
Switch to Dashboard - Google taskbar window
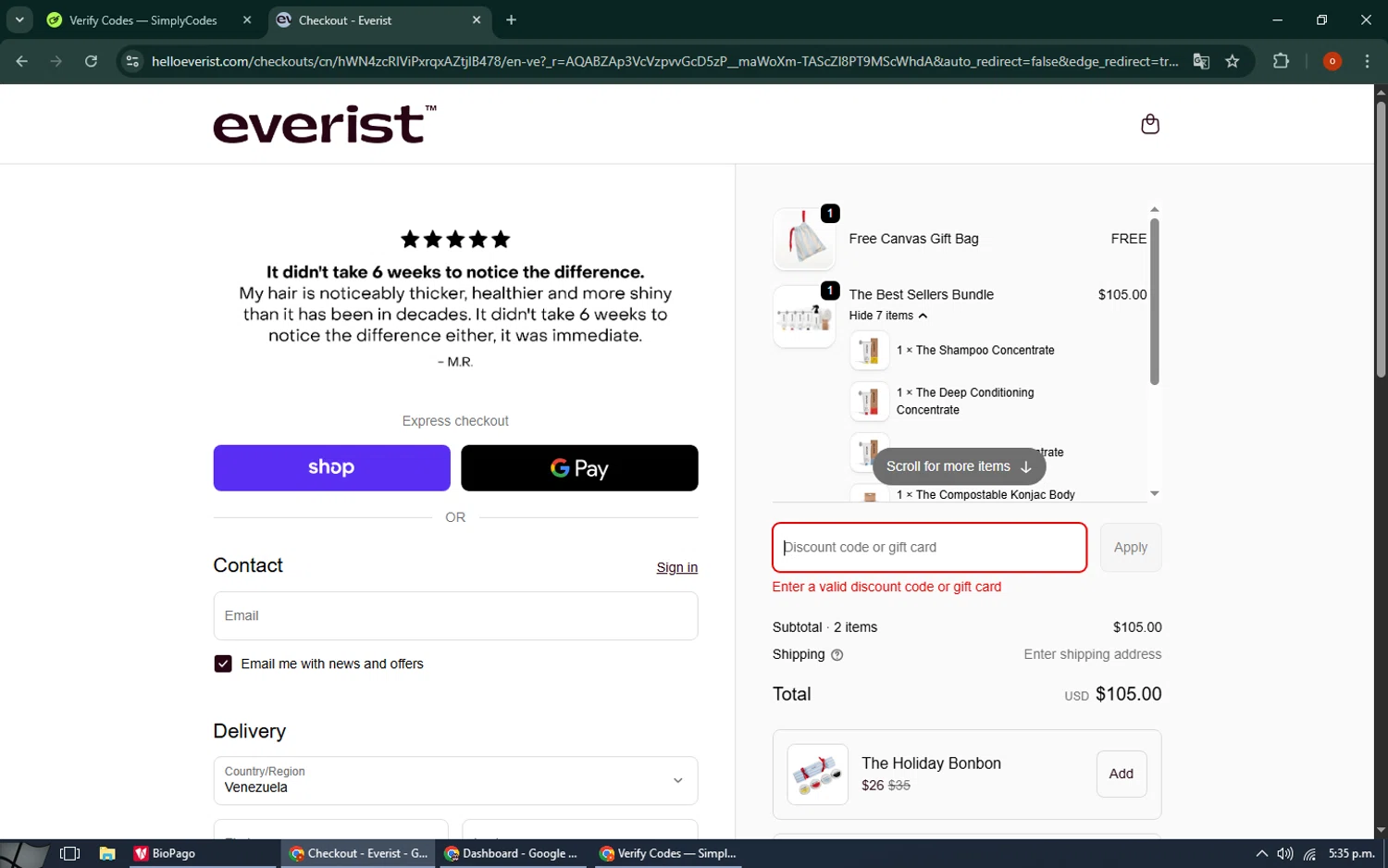511,853
